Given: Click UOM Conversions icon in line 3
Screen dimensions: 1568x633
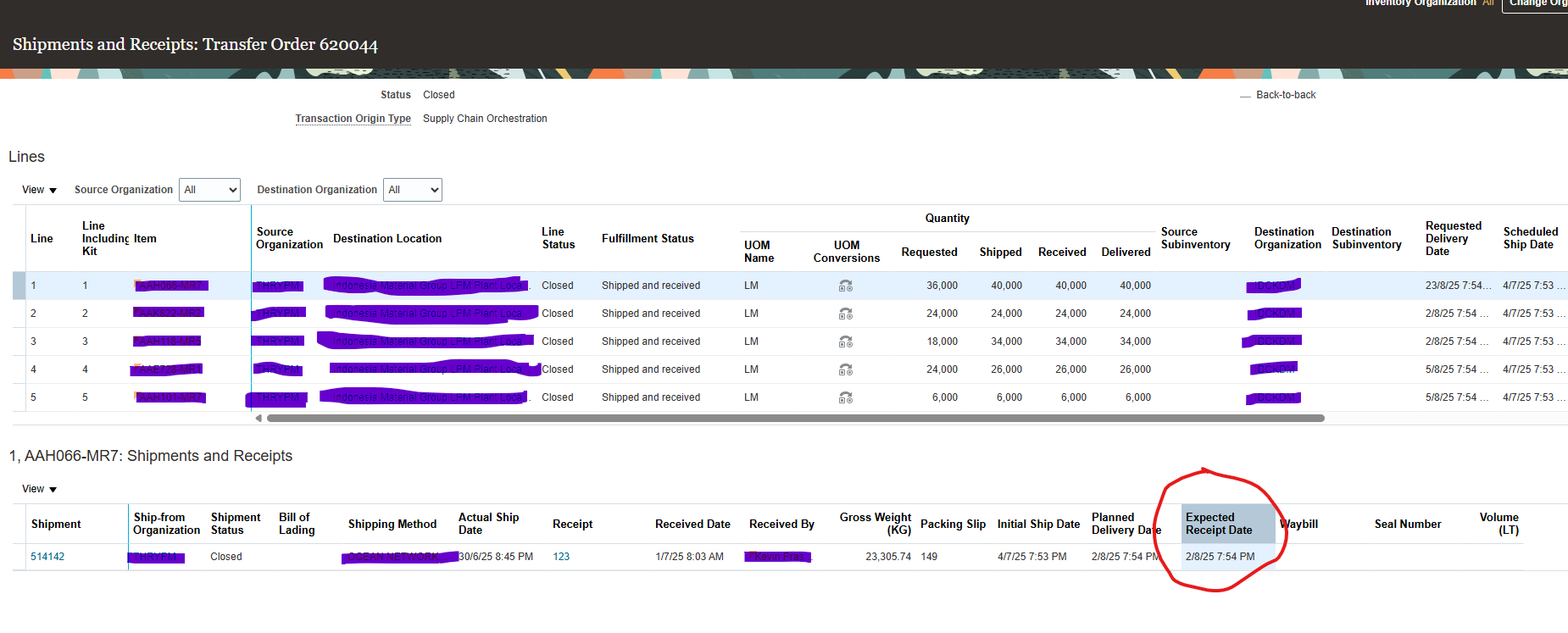Looking at the screenshot, I should tap(845, 342).
